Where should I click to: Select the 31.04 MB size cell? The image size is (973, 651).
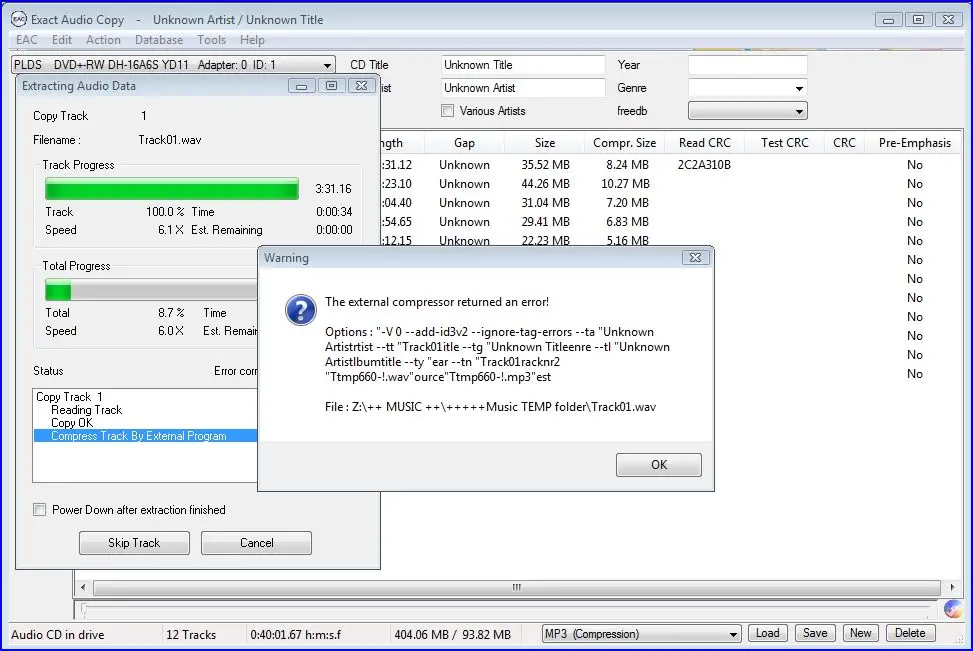[545, 203]
